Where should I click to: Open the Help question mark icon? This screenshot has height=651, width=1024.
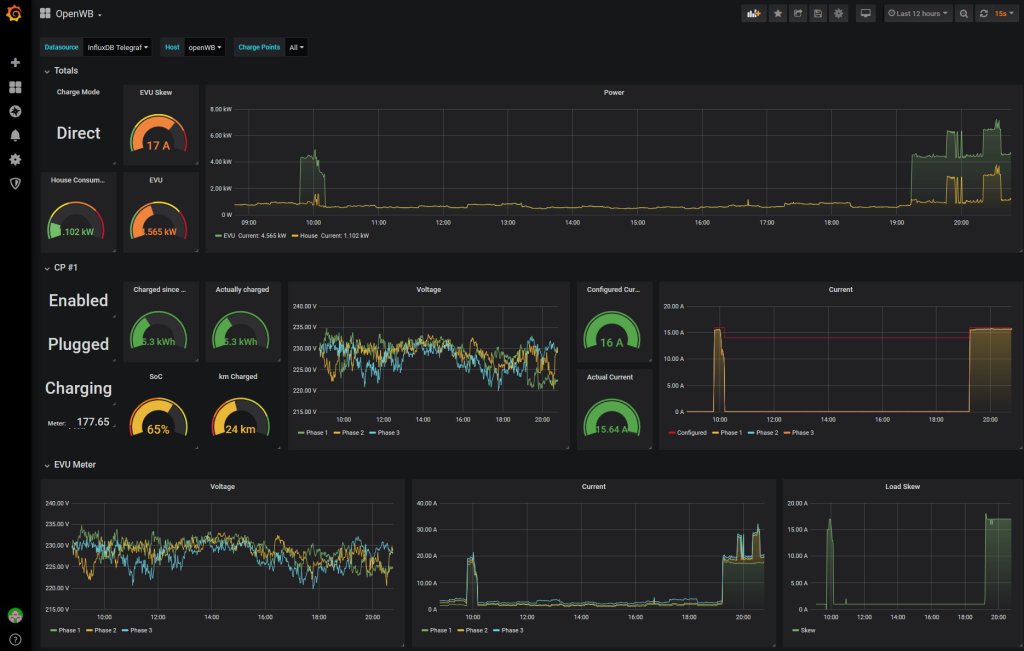(x=15, y=640)
